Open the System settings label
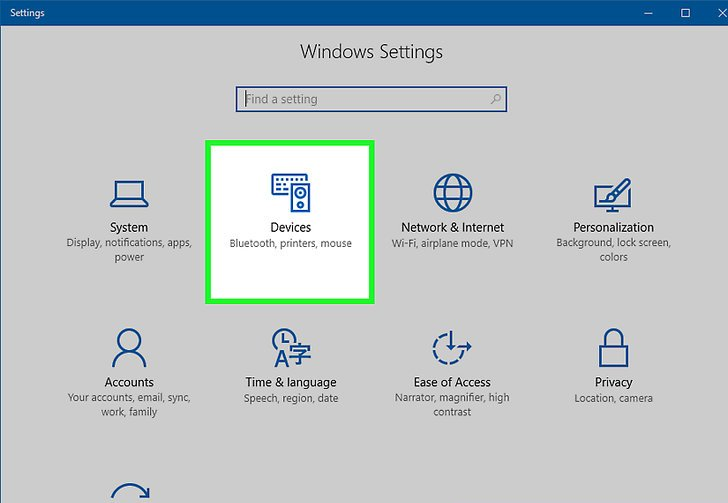Image resolution: width=728 pixels, height=503 pixels. [129, 227]
